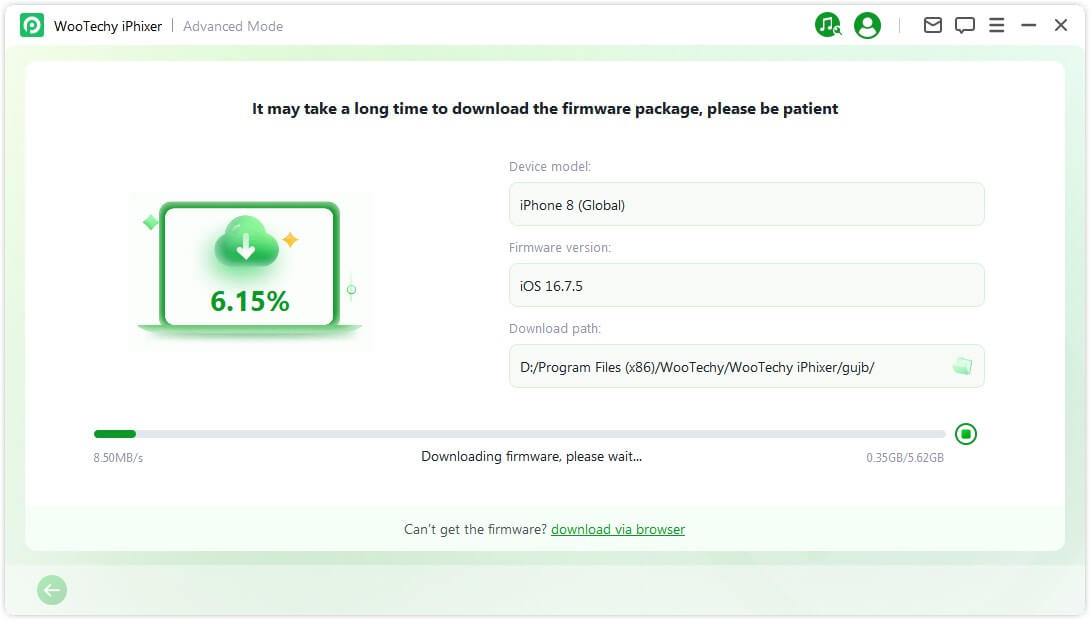Click the Device model field showing iPhone 8
The image size is (1090, 620).
(746, 205)
